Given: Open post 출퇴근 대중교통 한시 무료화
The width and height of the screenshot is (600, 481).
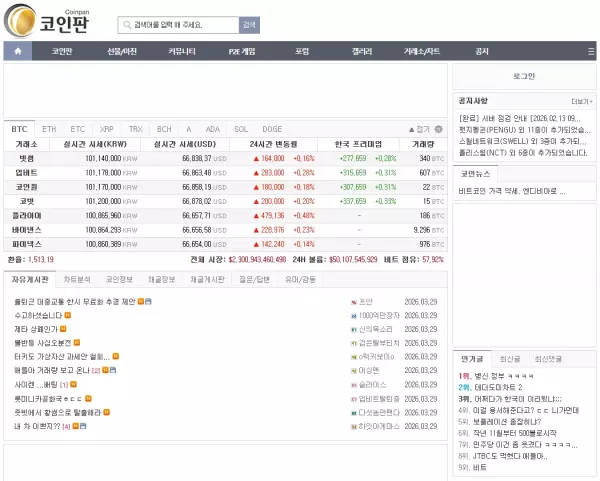Looking at the screenshot, I should point(75,302).
